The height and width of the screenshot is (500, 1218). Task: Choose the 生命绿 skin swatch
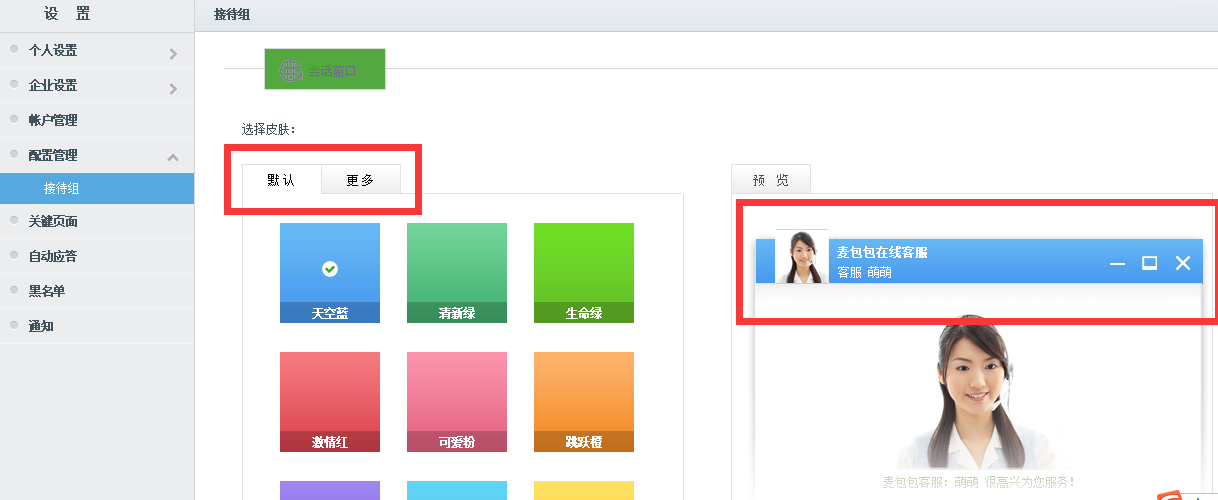584,273
